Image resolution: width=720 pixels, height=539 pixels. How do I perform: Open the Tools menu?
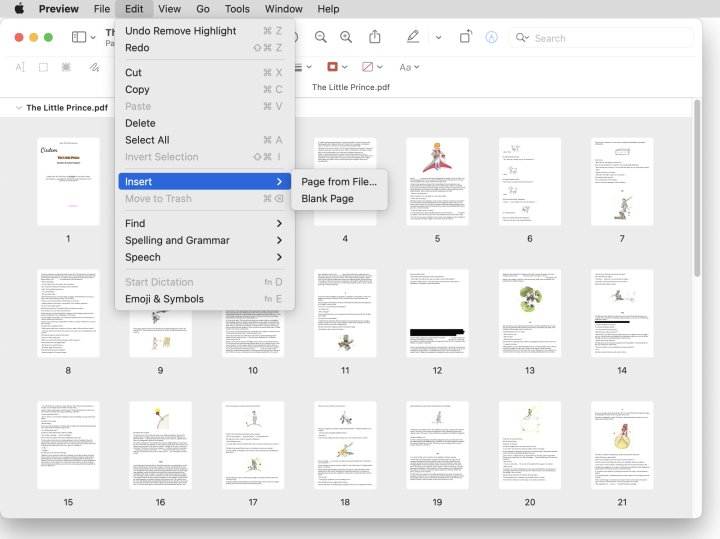pos(237,9)
